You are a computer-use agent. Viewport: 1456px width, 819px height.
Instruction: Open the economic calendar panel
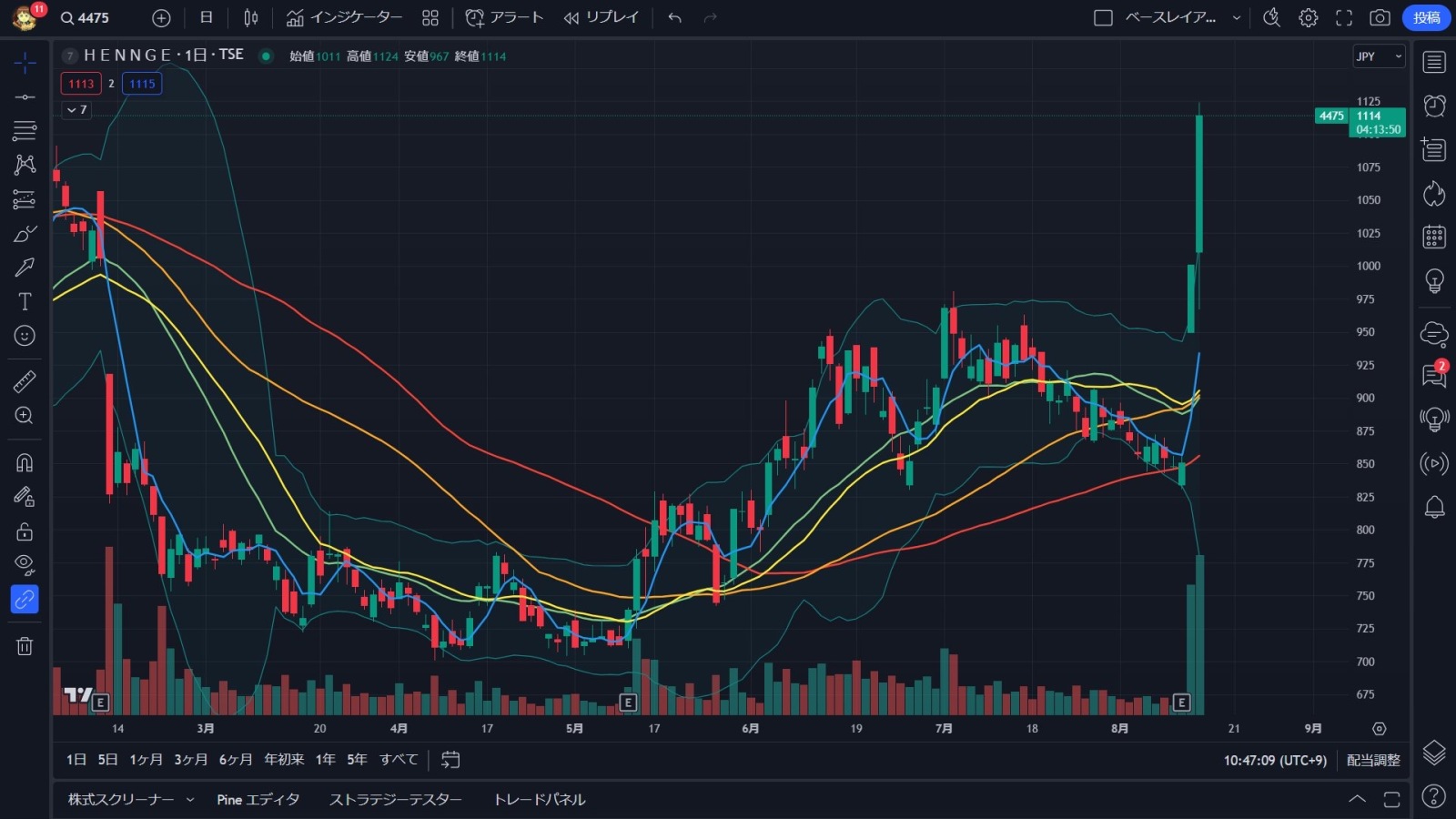[x=1434, y=237]
